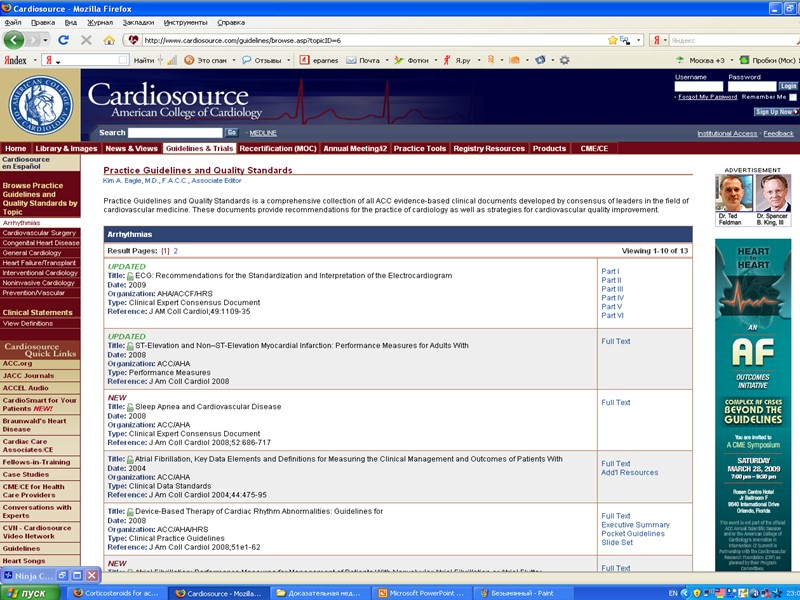Click the 'пуск' Start button
The height and width of the screenshot is (600, 800).
click(30, 593)
